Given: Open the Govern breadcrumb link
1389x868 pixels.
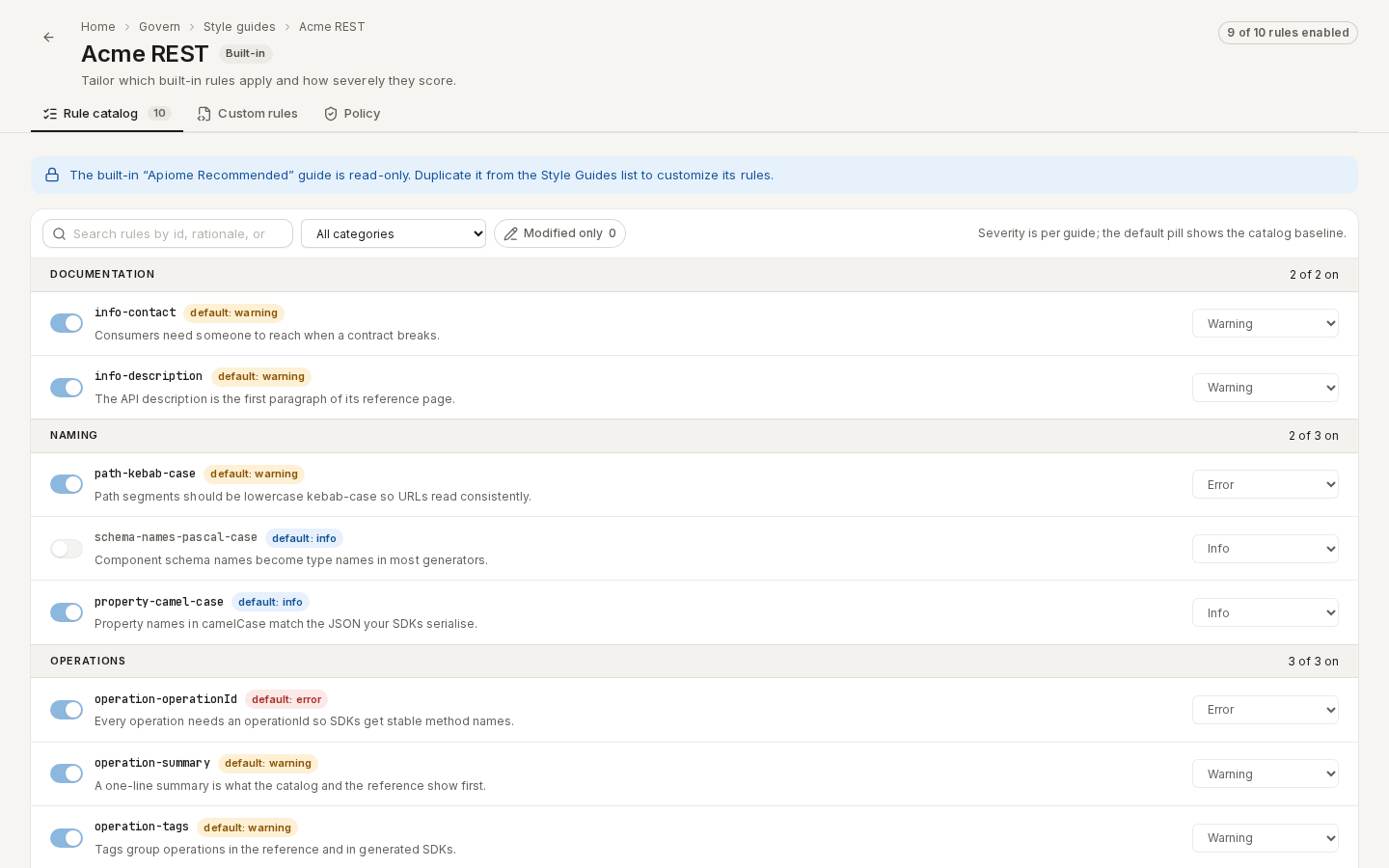Looking at the screenshot, I should pyautogui.click(x=159, y=27).
